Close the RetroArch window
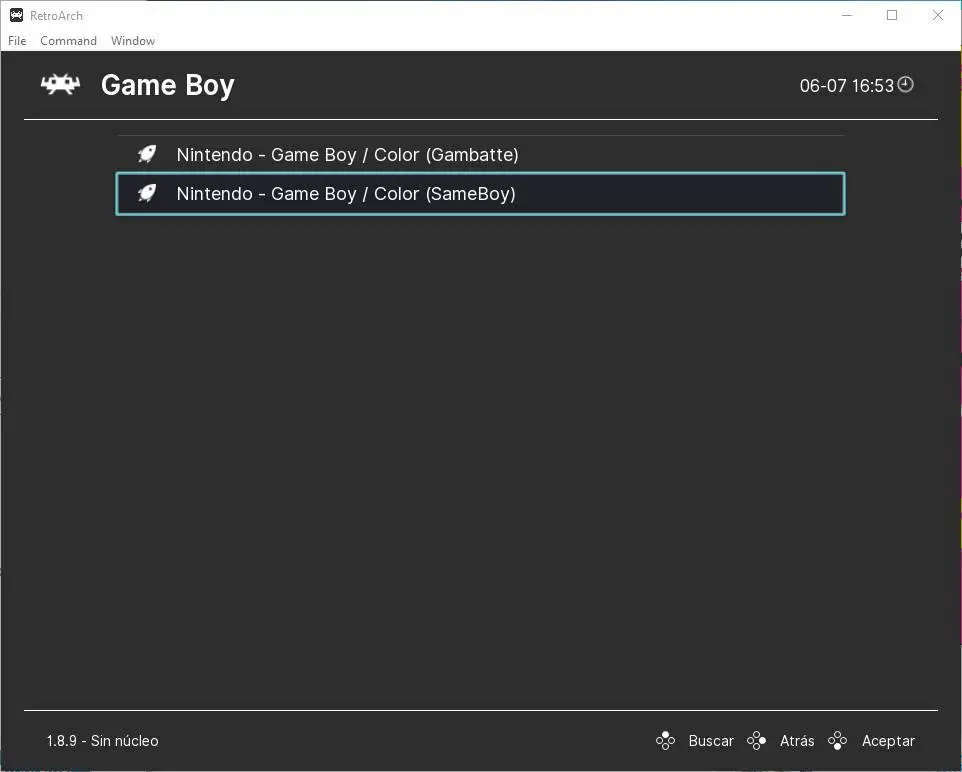 tap(937, 15)
